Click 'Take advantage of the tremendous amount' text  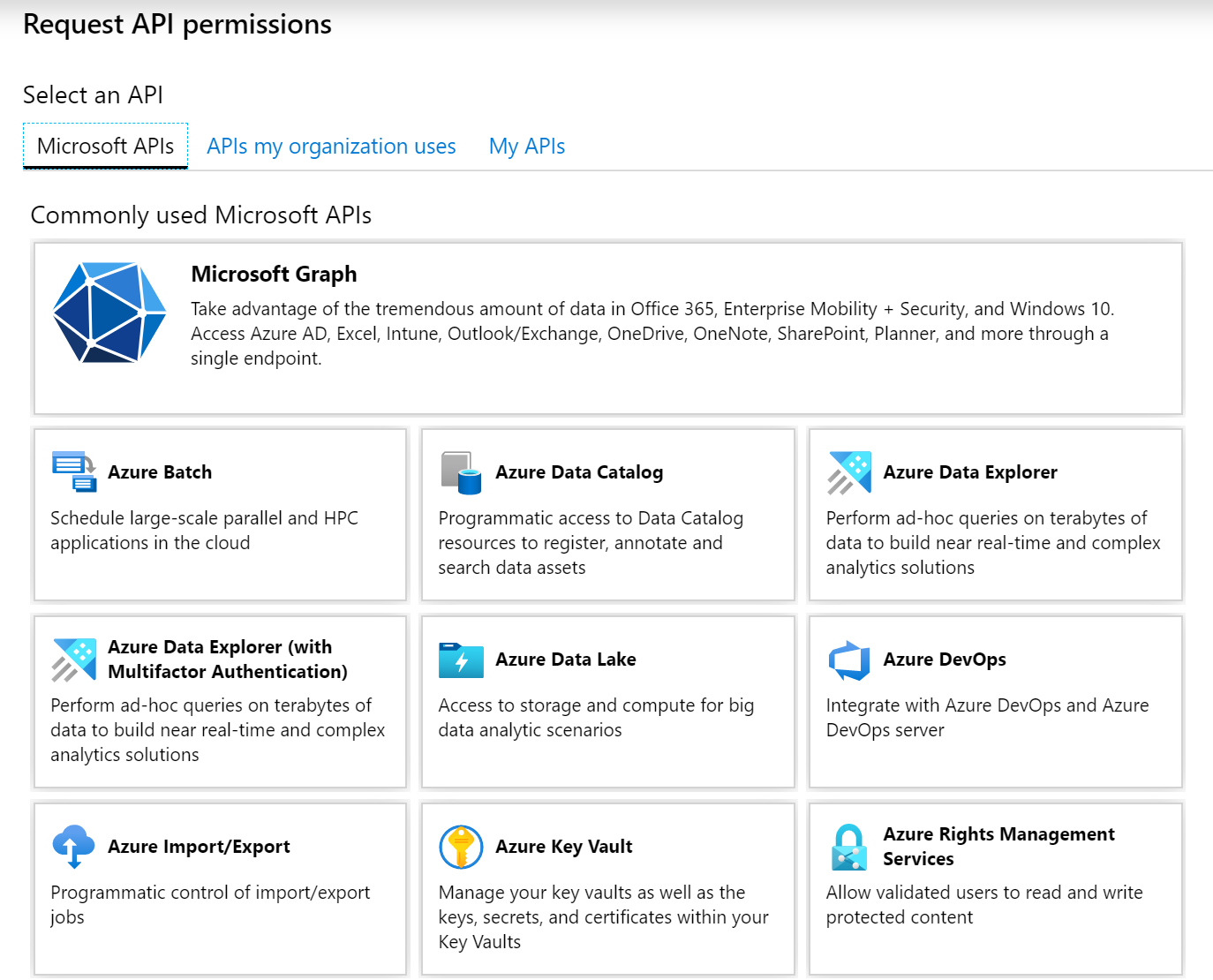coord(652,334)
